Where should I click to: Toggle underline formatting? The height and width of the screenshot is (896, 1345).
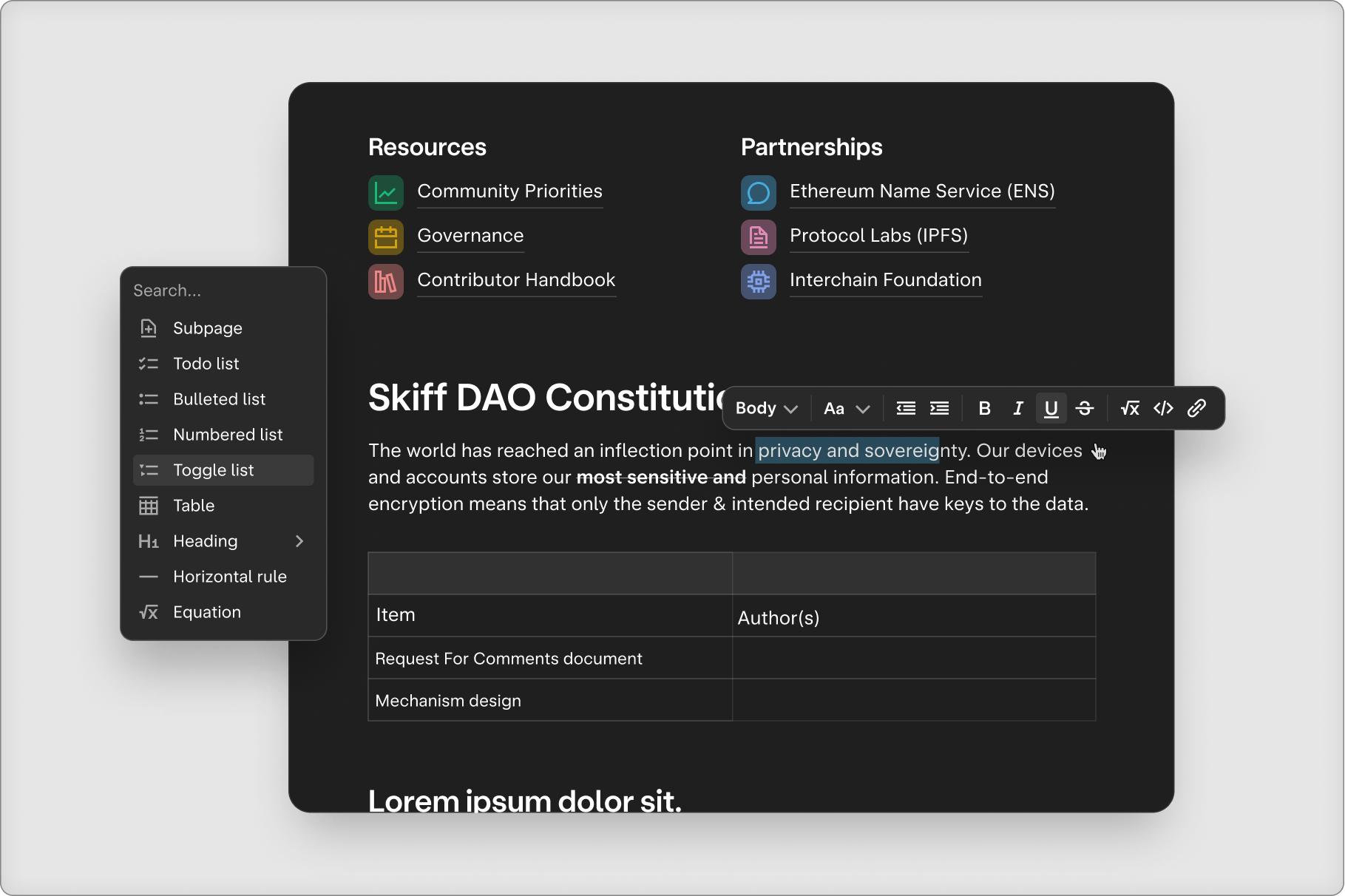pos(1051,408)
